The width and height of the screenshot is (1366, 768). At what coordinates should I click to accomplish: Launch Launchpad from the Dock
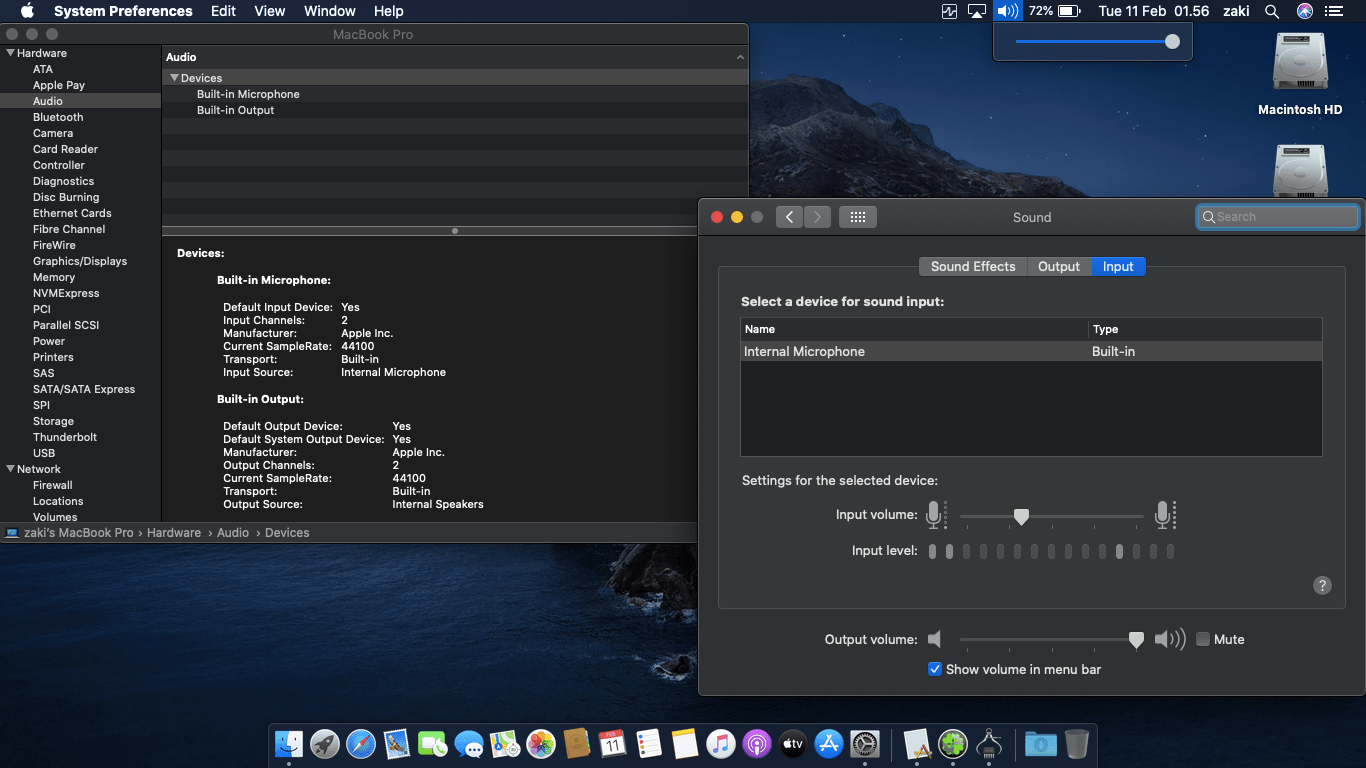point(324,744)
